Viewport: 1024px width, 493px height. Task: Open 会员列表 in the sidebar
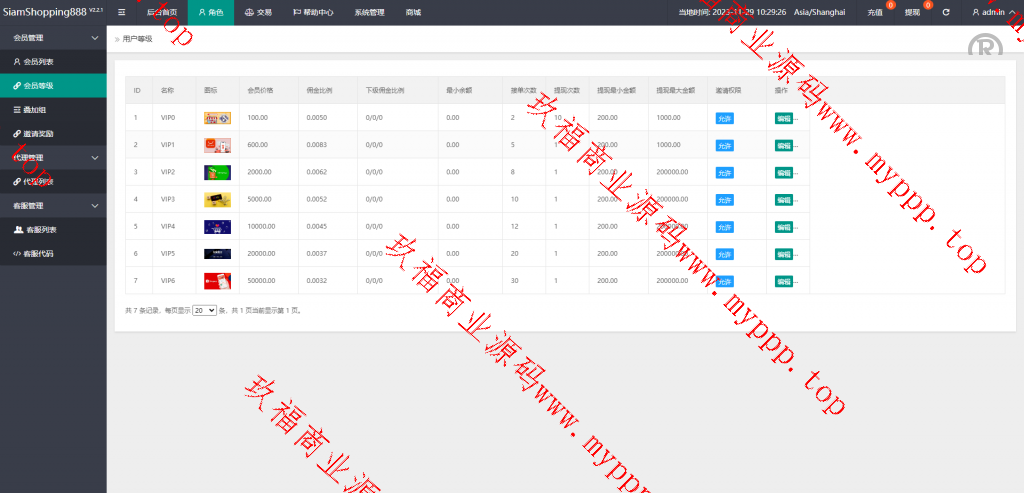tap(38, 62)
